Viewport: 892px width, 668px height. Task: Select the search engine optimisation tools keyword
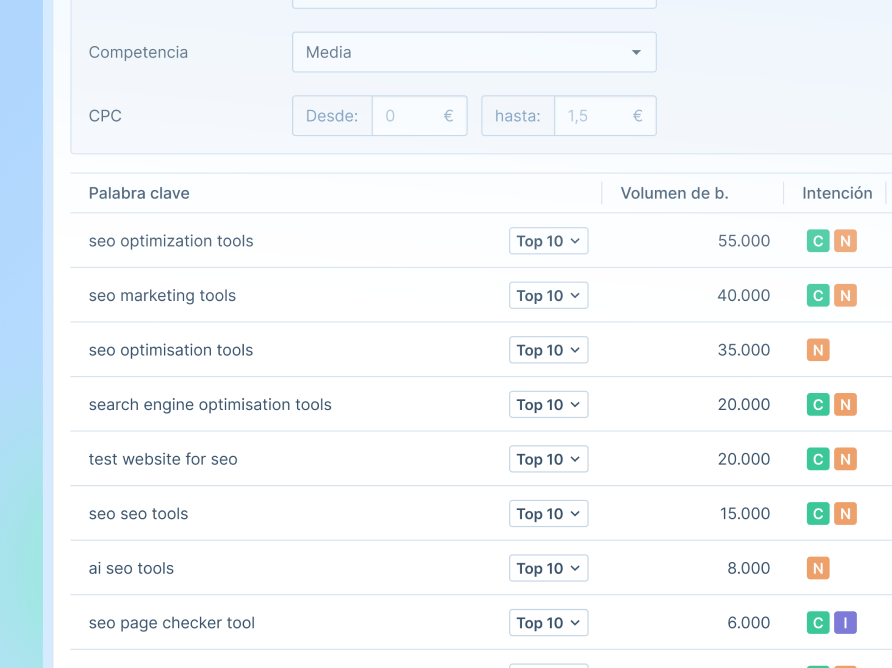pos(210,405)
